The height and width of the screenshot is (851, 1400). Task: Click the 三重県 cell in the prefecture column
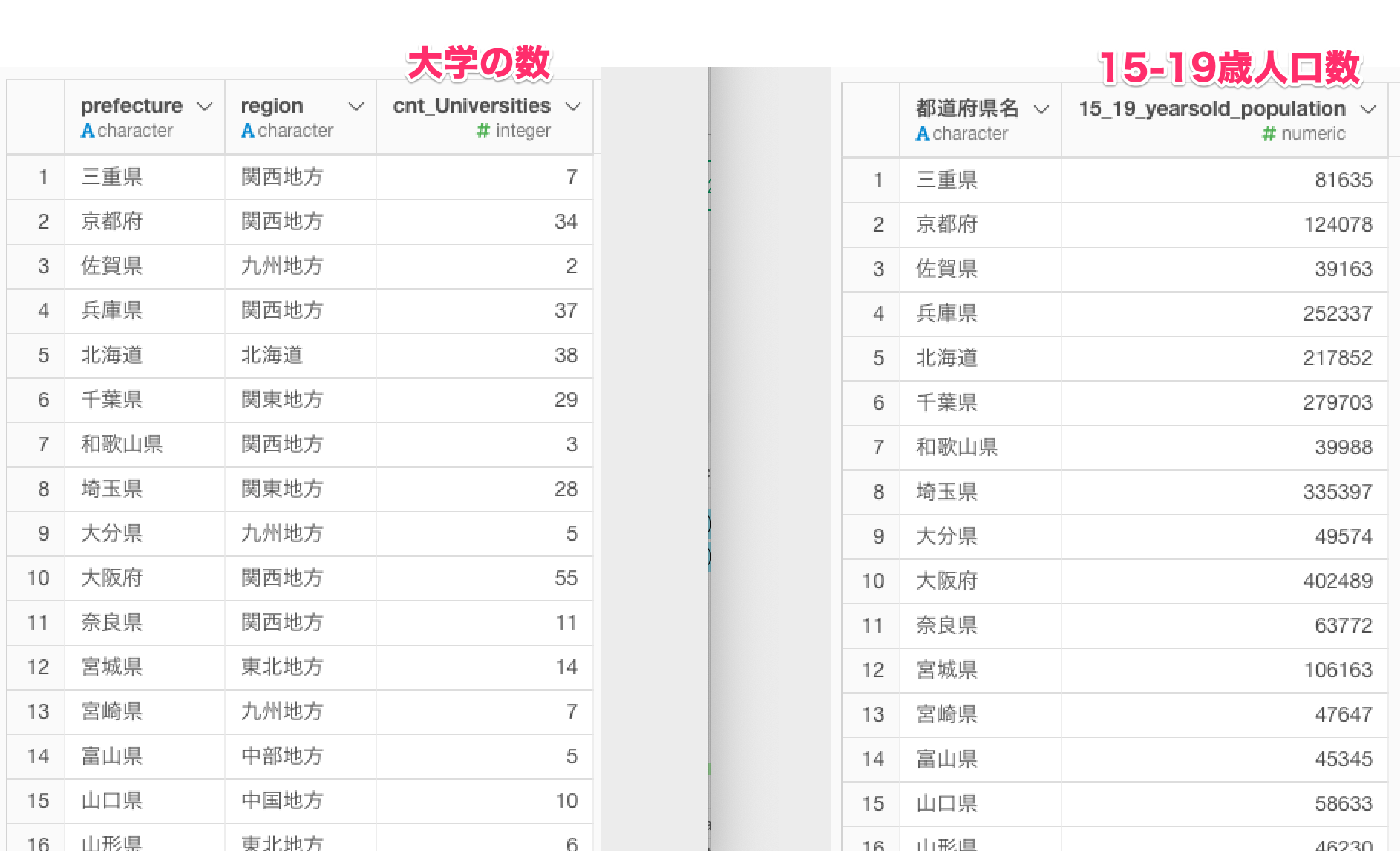click(x=145, y=177)
